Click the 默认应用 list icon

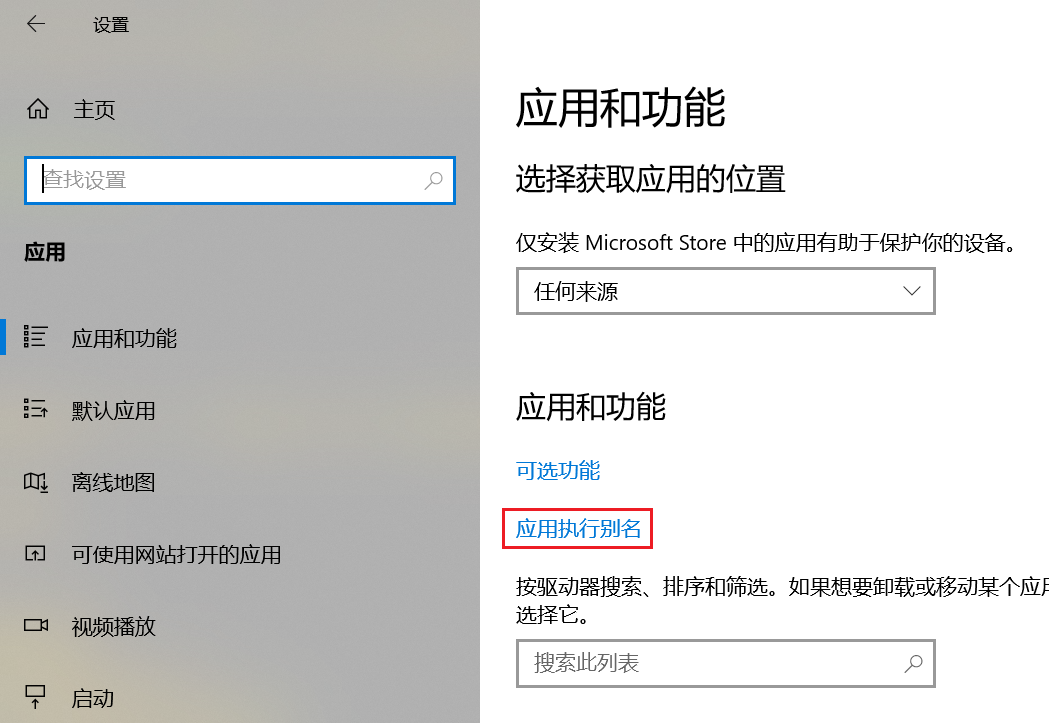click(35, 410)
